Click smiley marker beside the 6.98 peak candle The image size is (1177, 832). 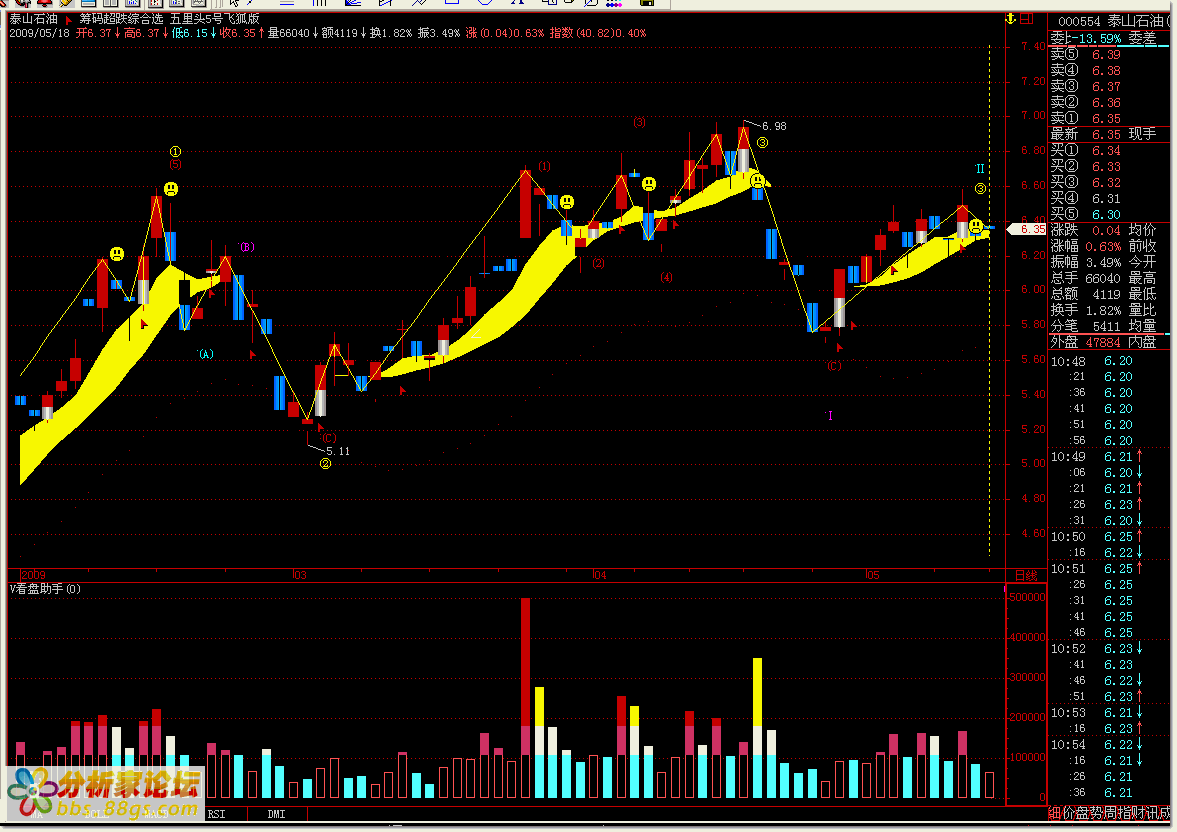pos(758,181)
